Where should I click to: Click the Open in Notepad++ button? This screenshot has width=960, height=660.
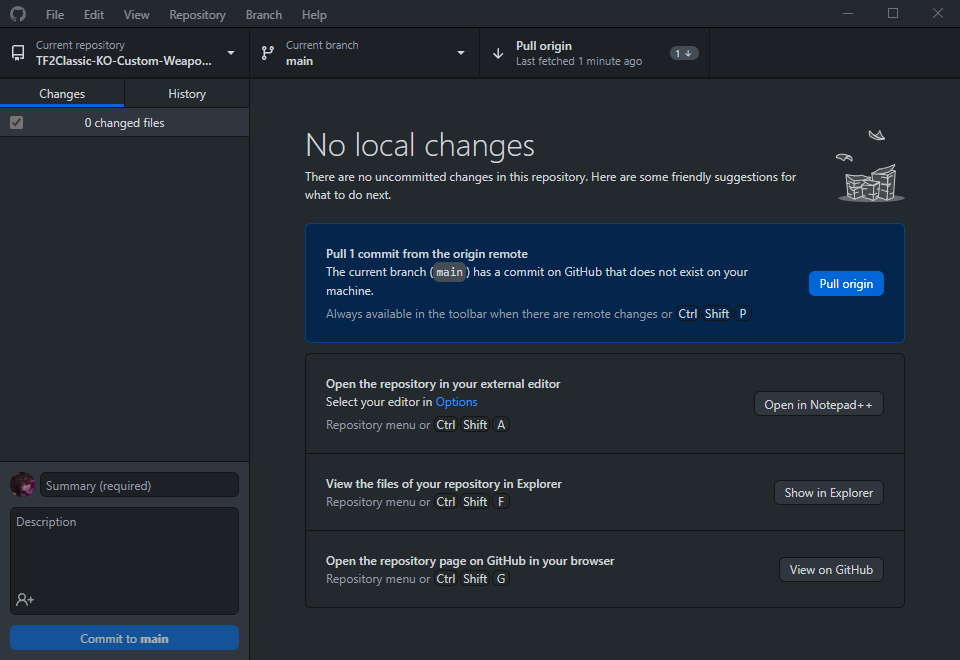coord(819,404)
